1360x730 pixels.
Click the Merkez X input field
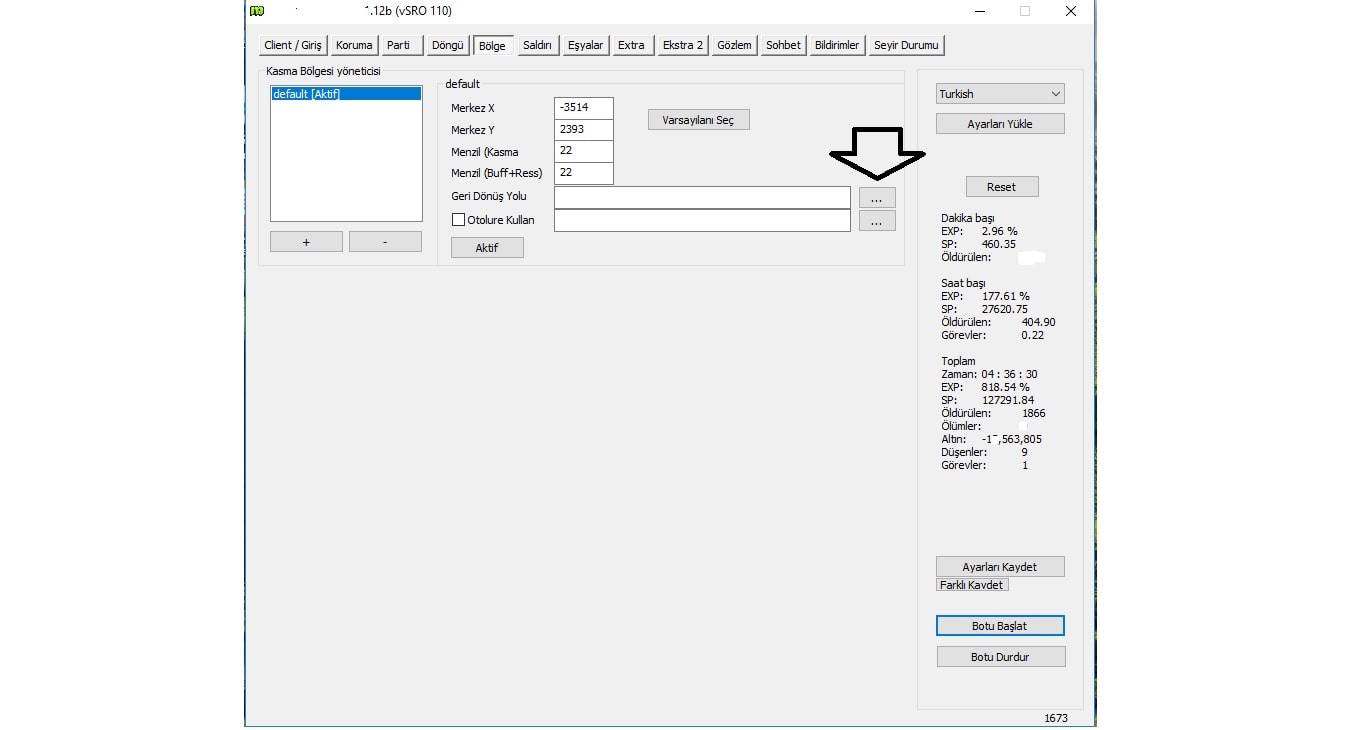583,108
